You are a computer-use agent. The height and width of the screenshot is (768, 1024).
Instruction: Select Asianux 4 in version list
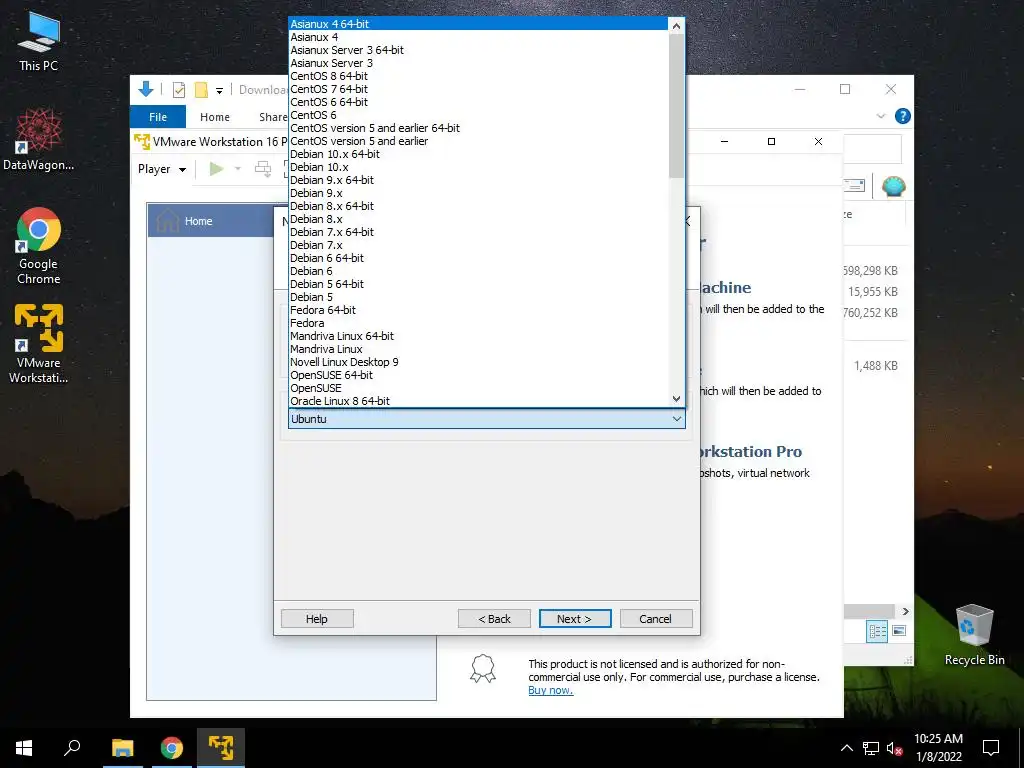click(x=478, y=37)
